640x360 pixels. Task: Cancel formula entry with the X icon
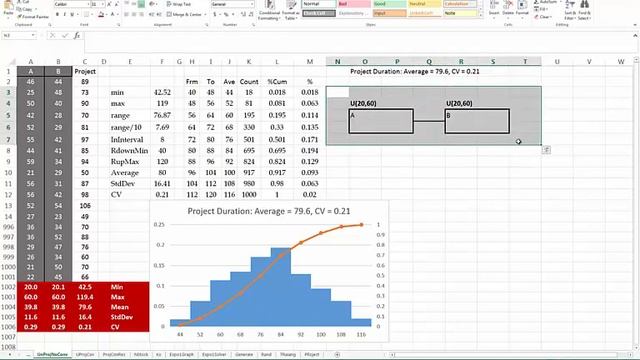52,36
